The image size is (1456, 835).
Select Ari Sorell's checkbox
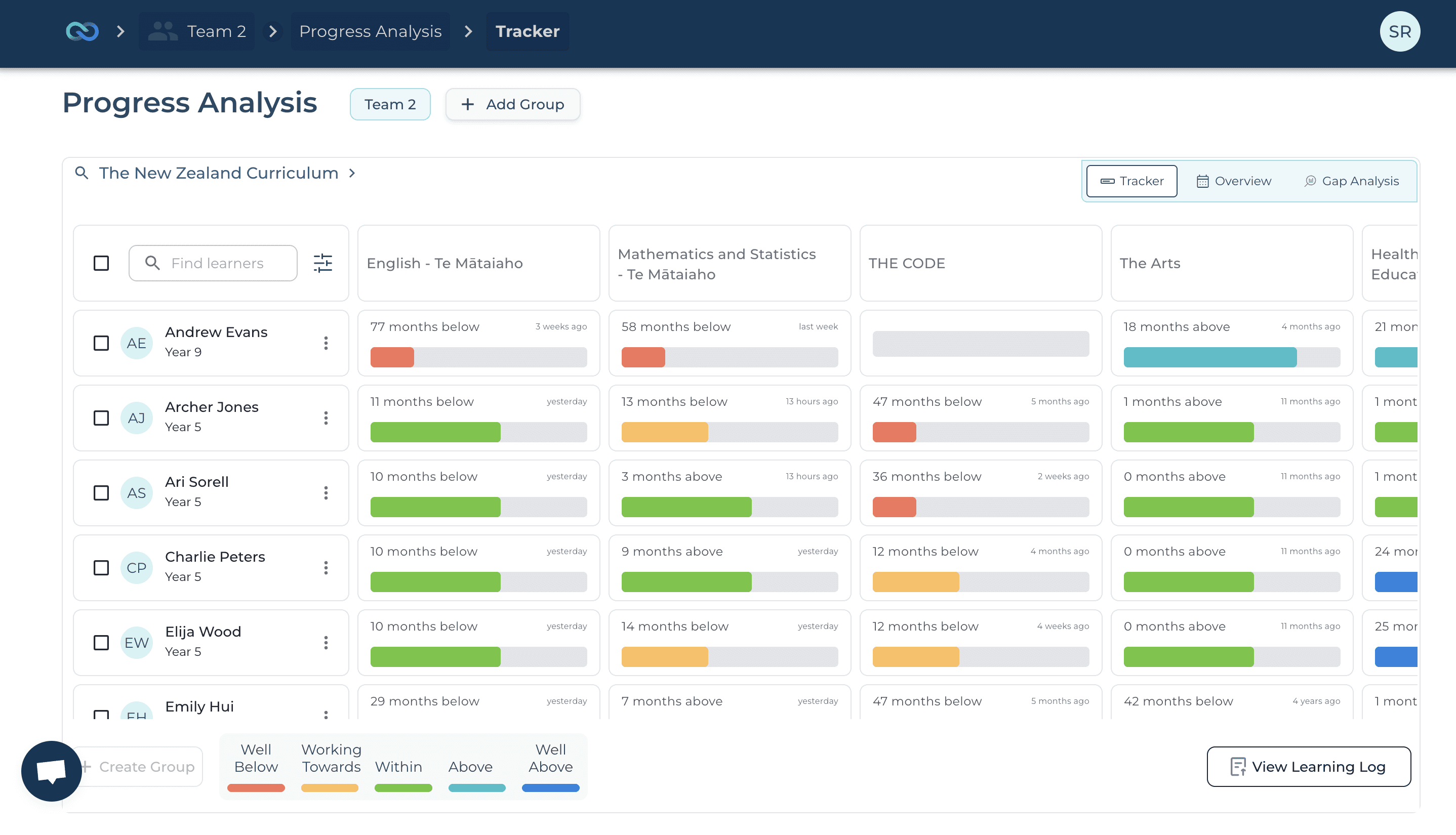click(x=101, y=492)
